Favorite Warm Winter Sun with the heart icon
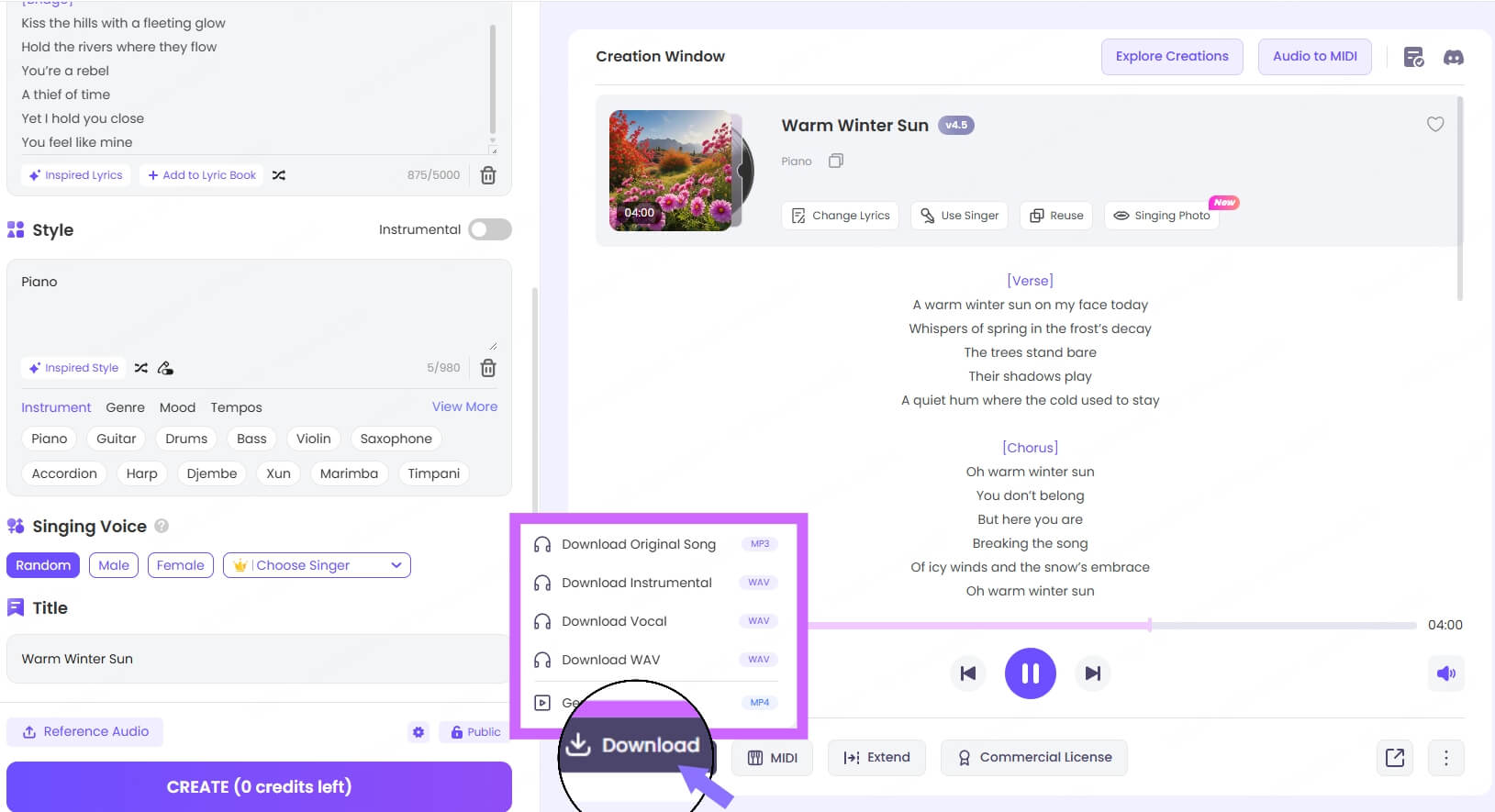The width and height of the screenshot is (1495, 812). pos(1435,124)
